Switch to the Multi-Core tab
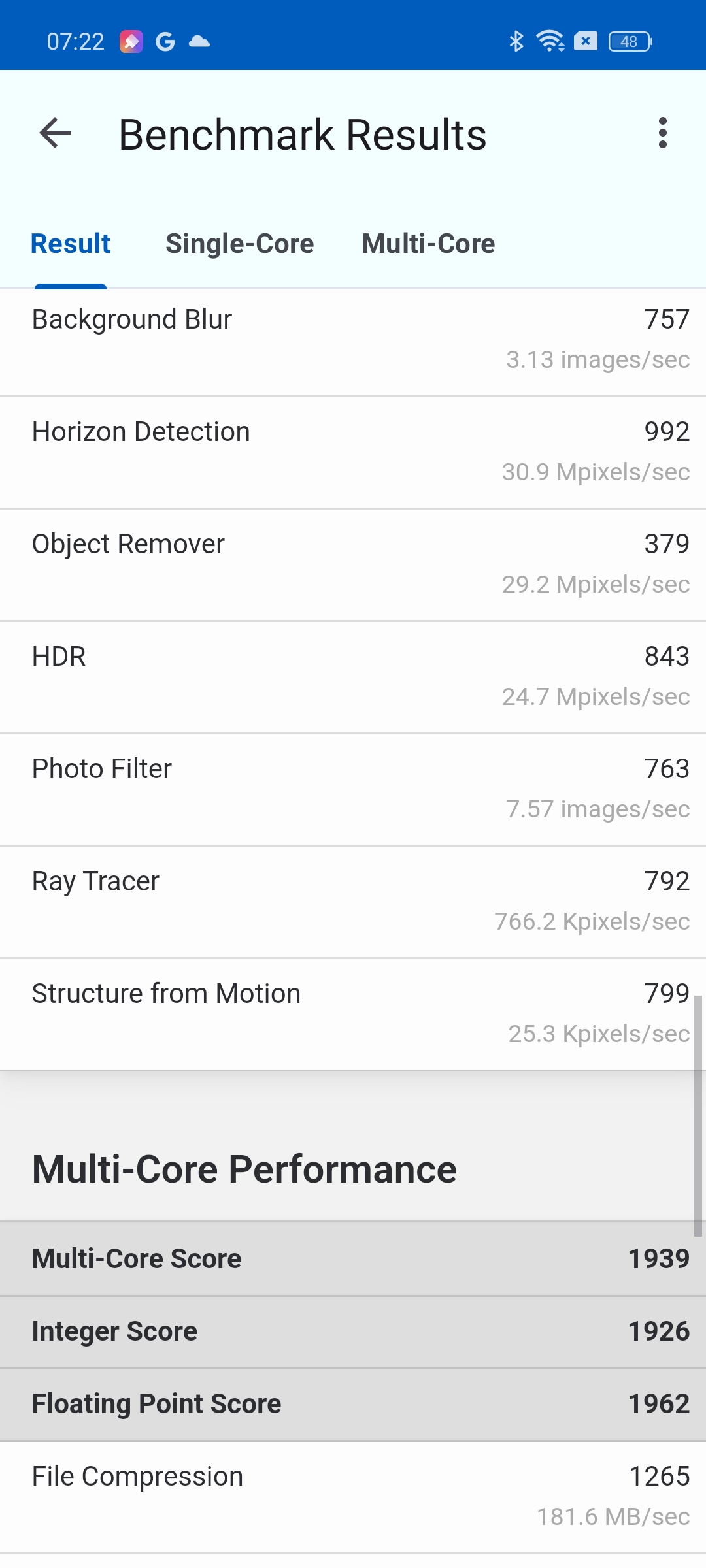 pyautogui.click(x=428, y=244)
